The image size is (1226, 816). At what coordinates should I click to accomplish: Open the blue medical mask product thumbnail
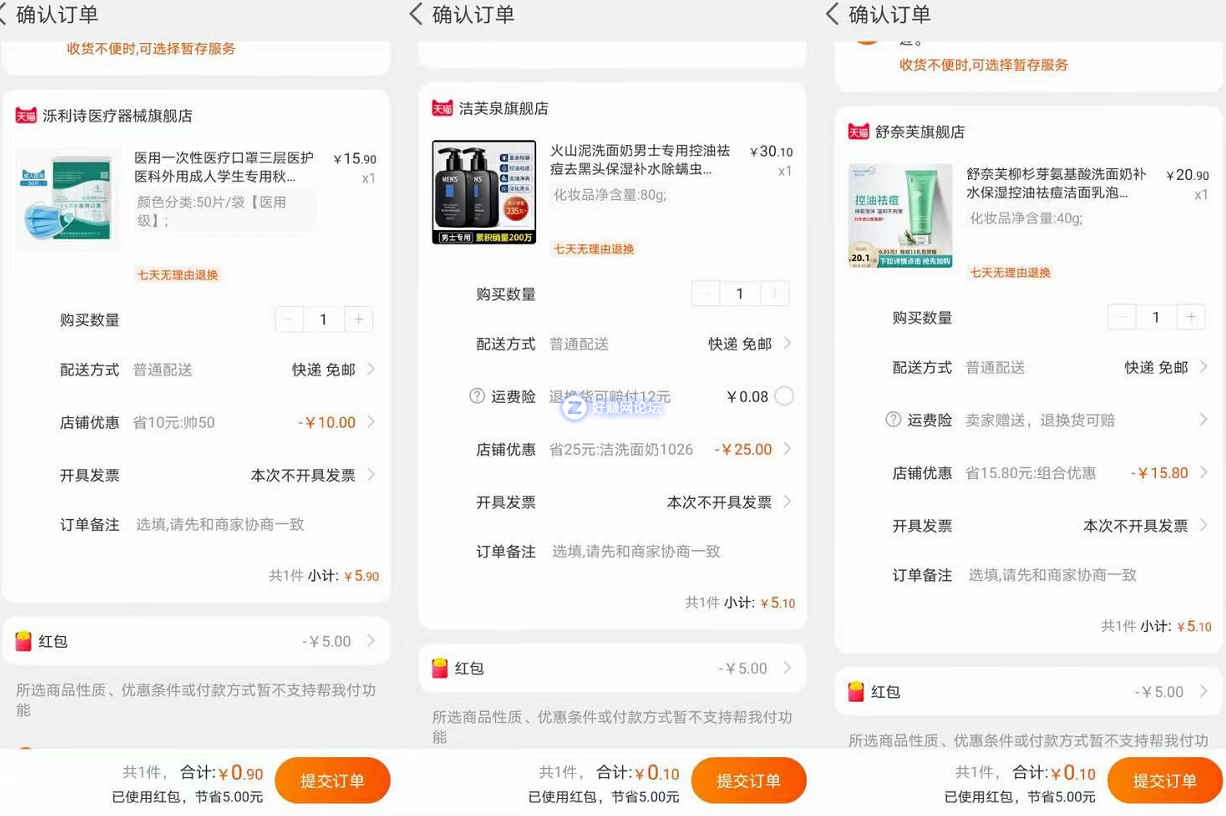[68, 200]
